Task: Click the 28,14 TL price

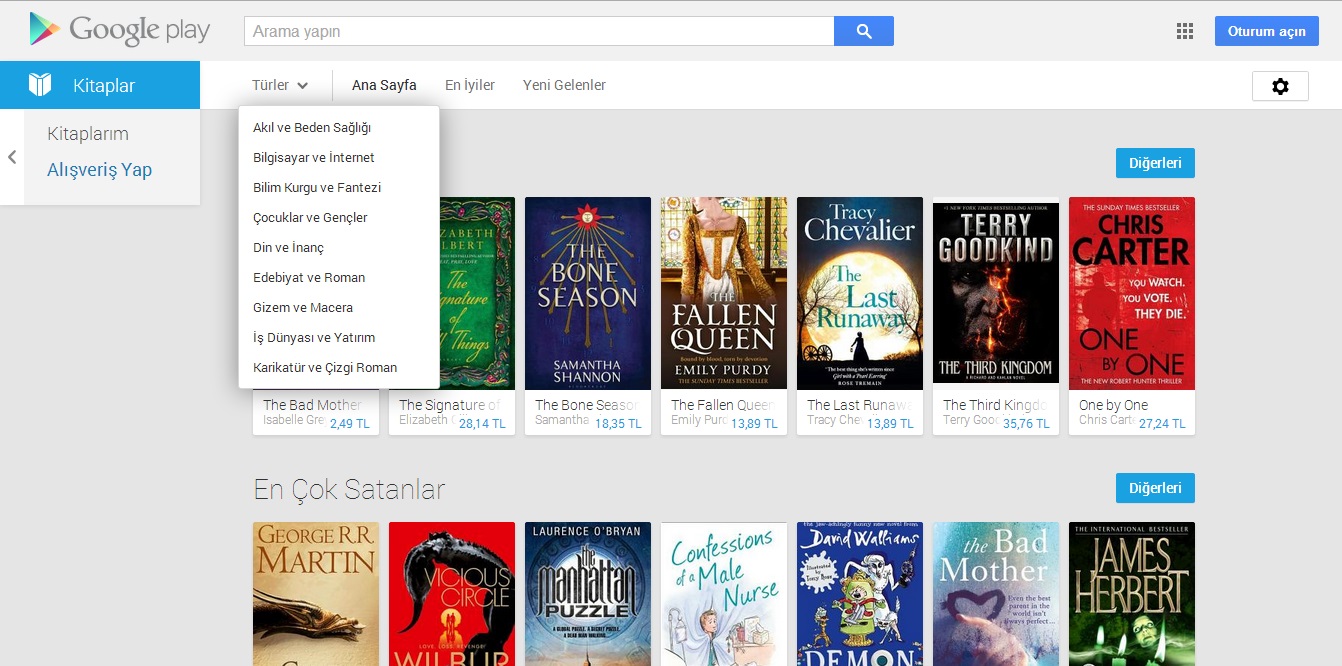Action: click(482, 424)
